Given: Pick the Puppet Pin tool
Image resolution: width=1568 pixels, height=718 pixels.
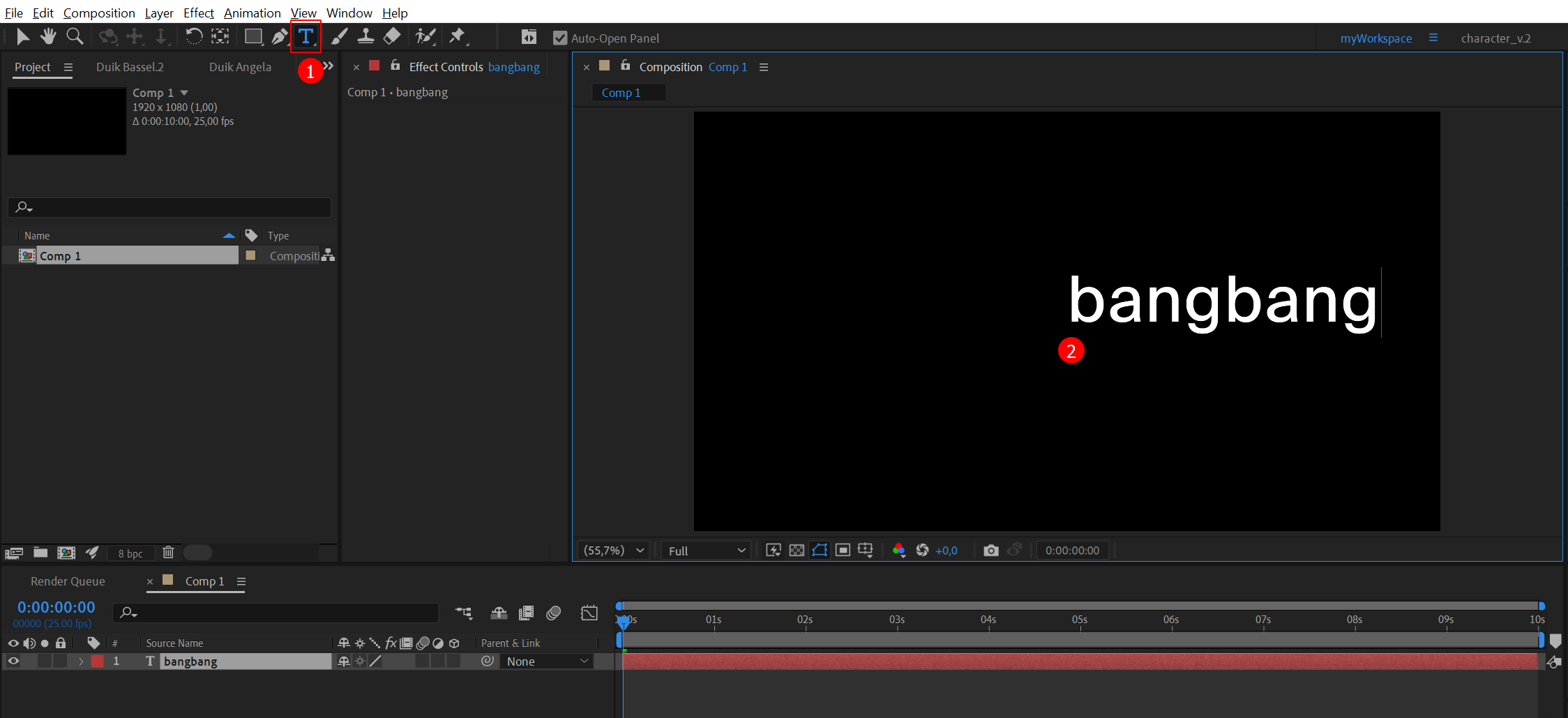Looking at the screenshot, I should coord(457,36).
